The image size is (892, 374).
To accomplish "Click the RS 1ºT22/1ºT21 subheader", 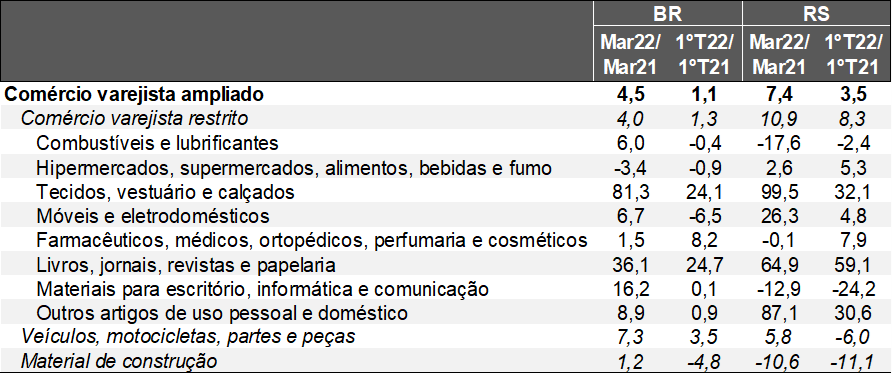I will (852, 55).
